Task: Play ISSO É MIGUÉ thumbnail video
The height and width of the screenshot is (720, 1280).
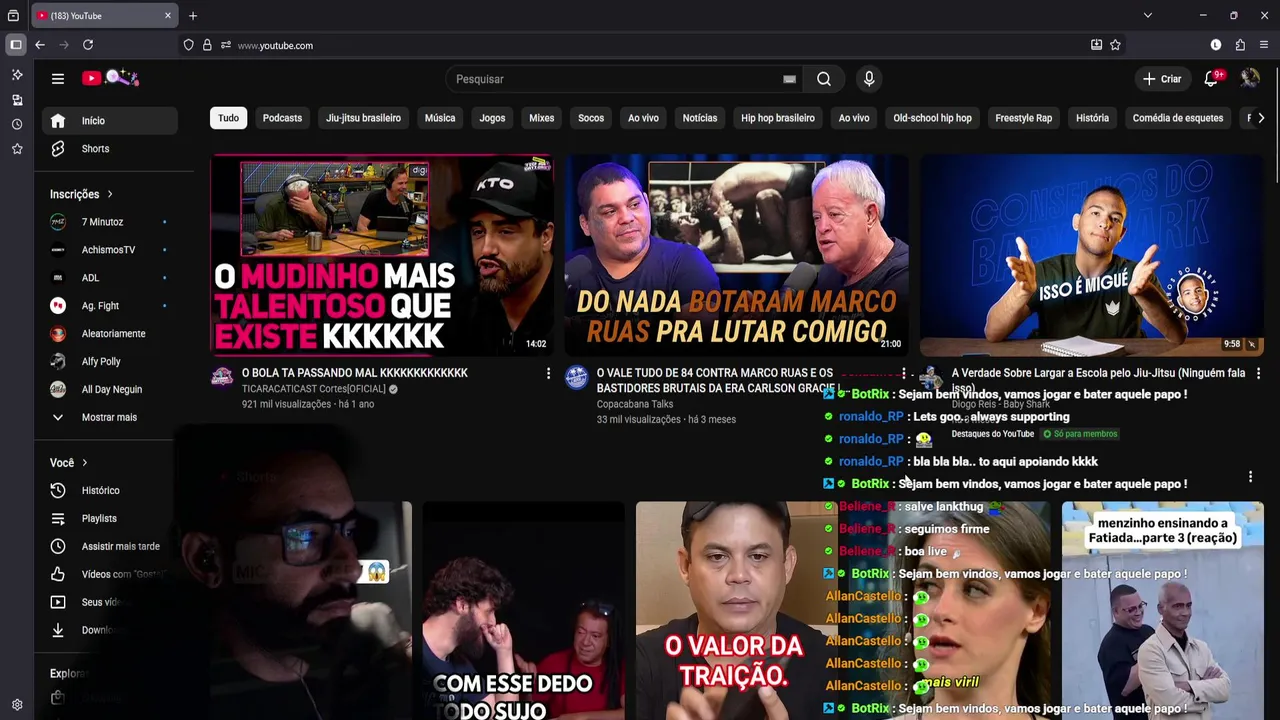Action: coord(1092,255)
